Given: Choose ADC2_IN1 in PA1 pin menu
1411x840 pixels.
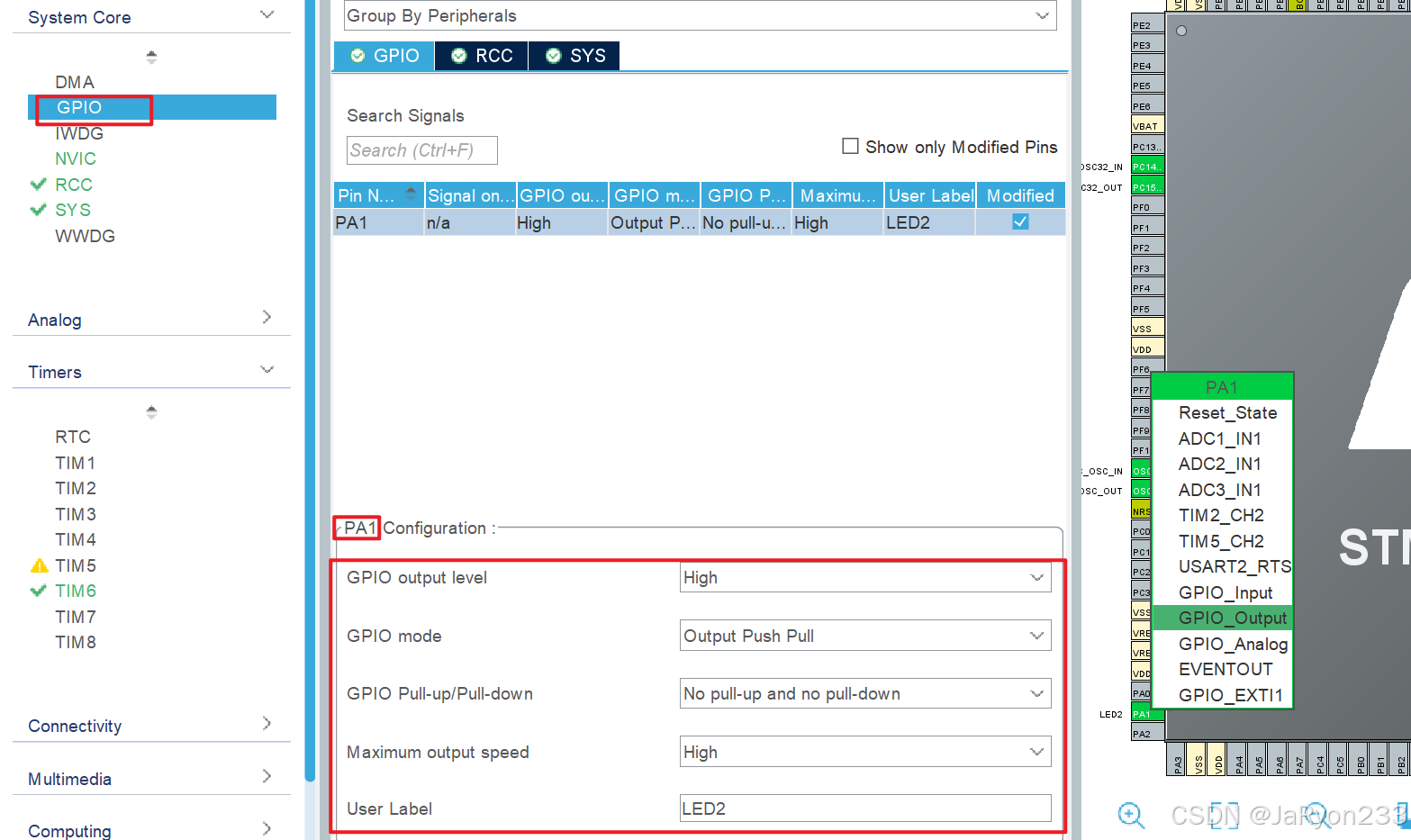Looking at the screenshot, I should click(1220, 464).
